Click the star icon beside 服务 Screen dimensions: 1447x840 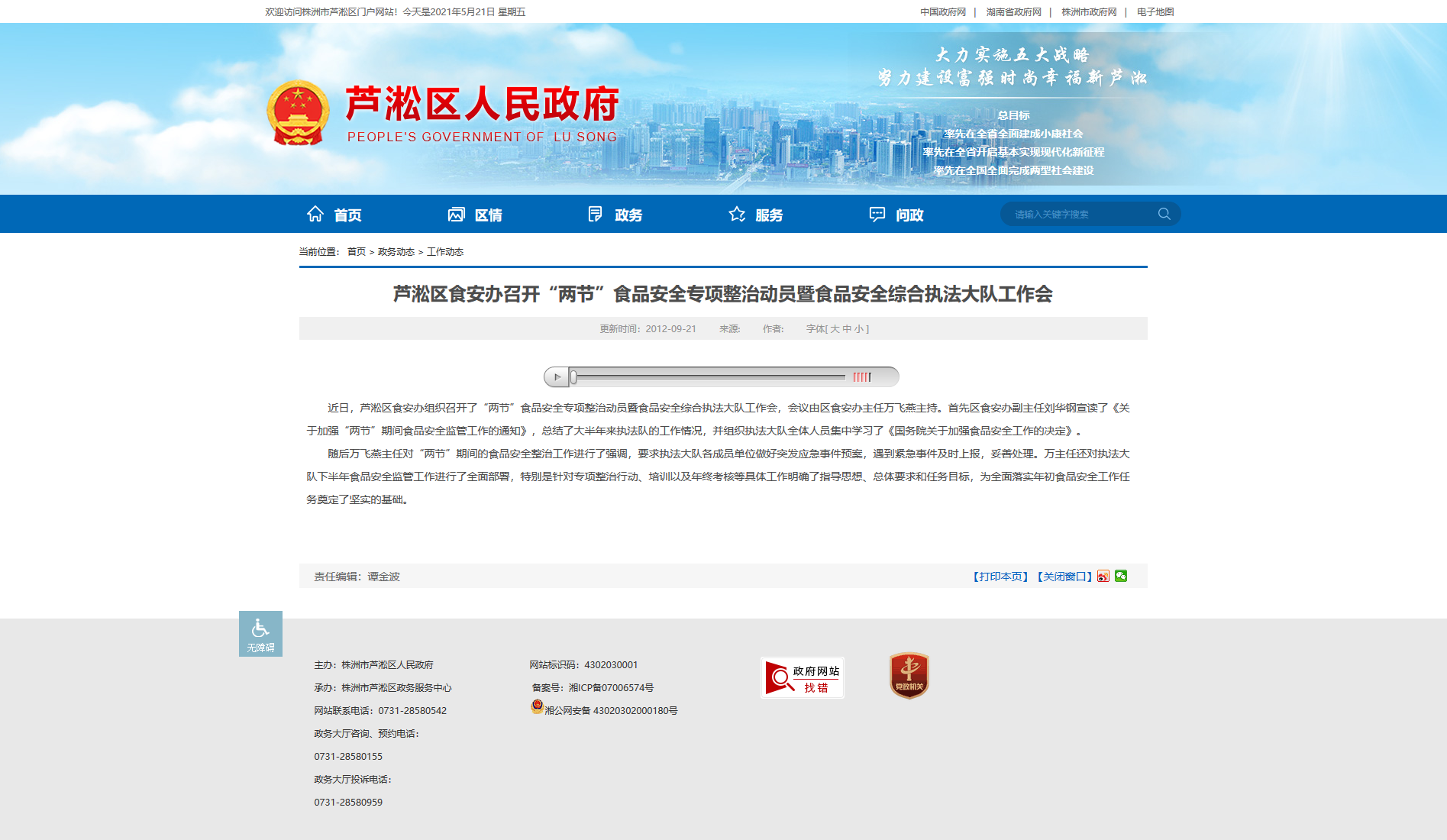click(x=737, y=214)
